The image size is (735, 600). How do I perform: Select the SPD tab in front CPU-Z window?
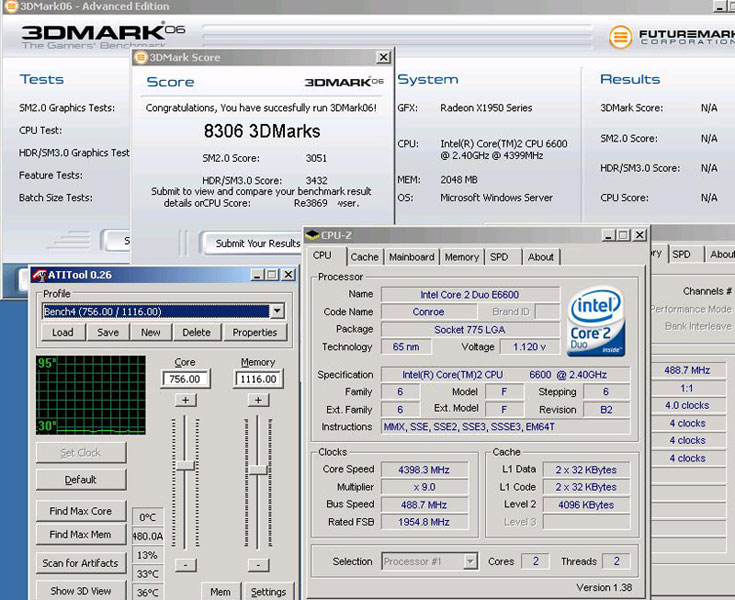pyautogui.click(x=499, y=257)
